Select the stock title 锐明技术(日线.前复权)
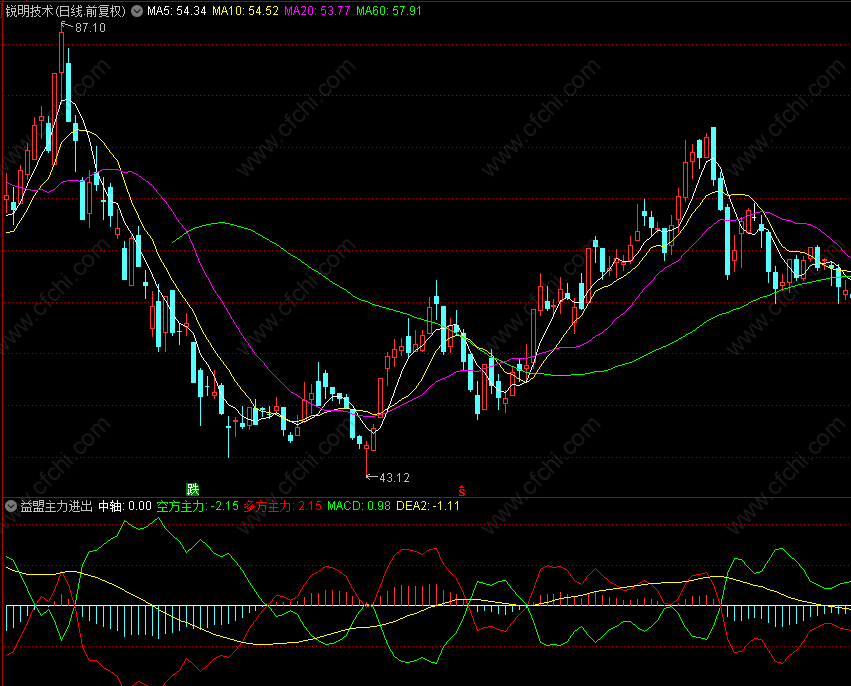 [x=66, y=11]
